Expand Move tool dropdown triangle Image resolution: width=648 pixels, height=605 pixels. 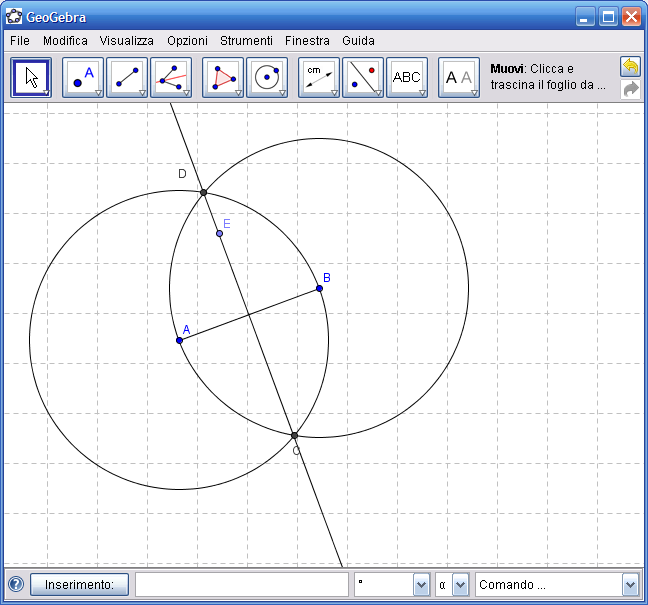(46, 93)
